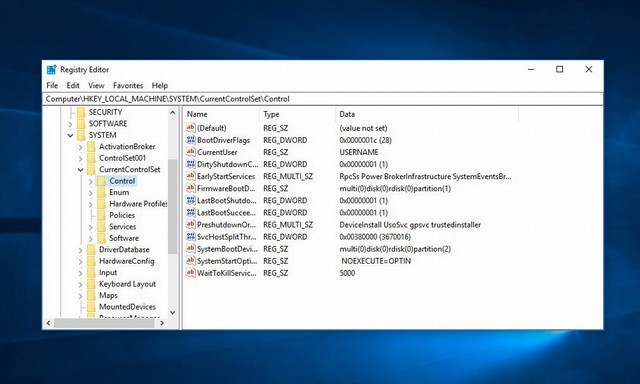Click the tree pane horizontal scrollbar thumb
The width and height of the screenshot is (640, 384).
[x=104, y=323]
